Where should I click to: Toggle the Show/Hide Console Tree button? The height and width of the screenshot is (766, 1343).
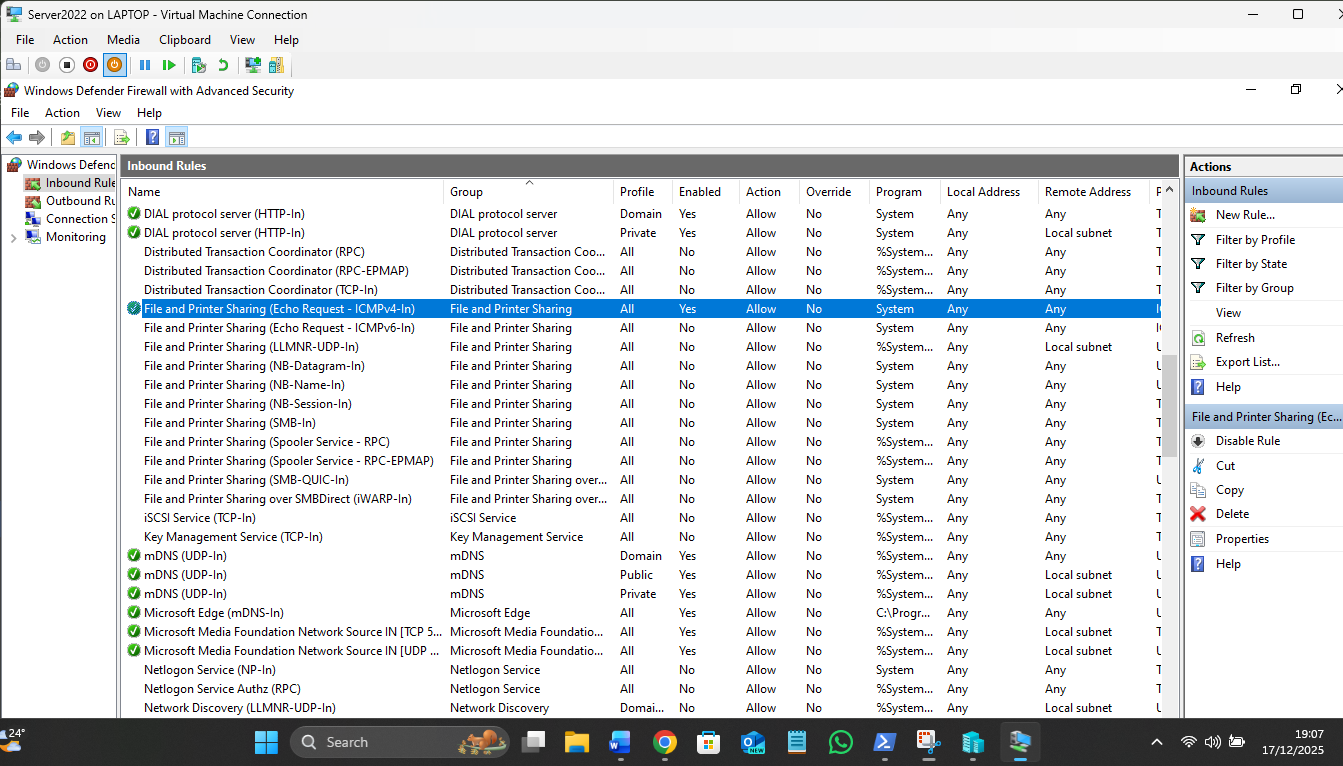click(x=92, y=137)
